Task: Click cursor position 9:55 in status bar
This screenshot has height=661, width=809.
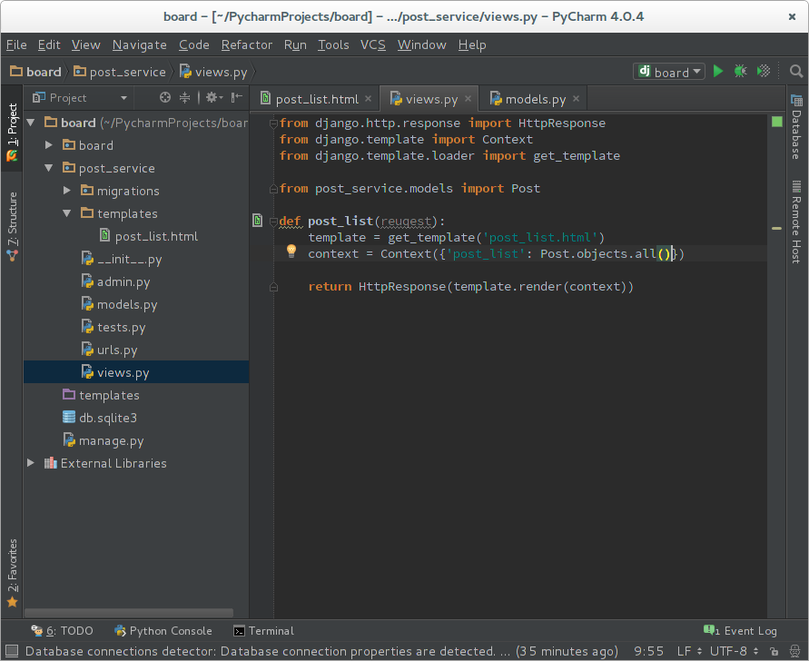Action: click(649, 651)
